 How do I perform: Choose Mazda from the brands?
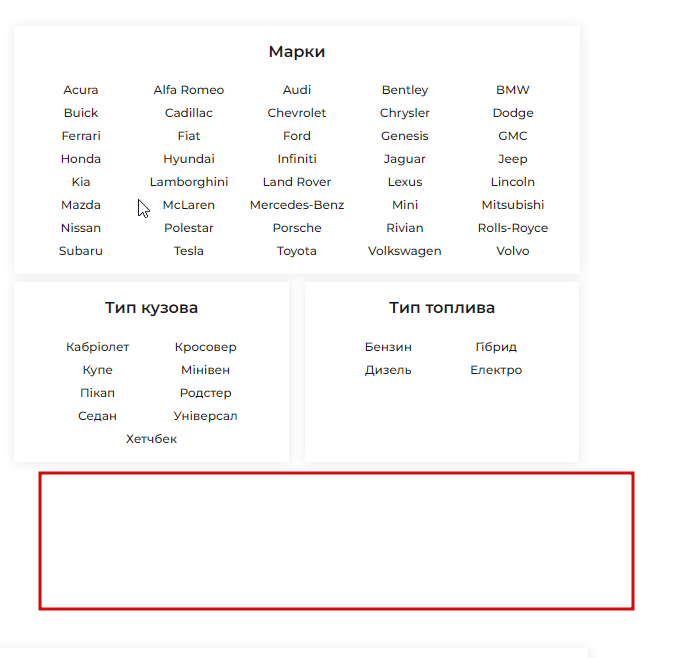tap(81, 205)
